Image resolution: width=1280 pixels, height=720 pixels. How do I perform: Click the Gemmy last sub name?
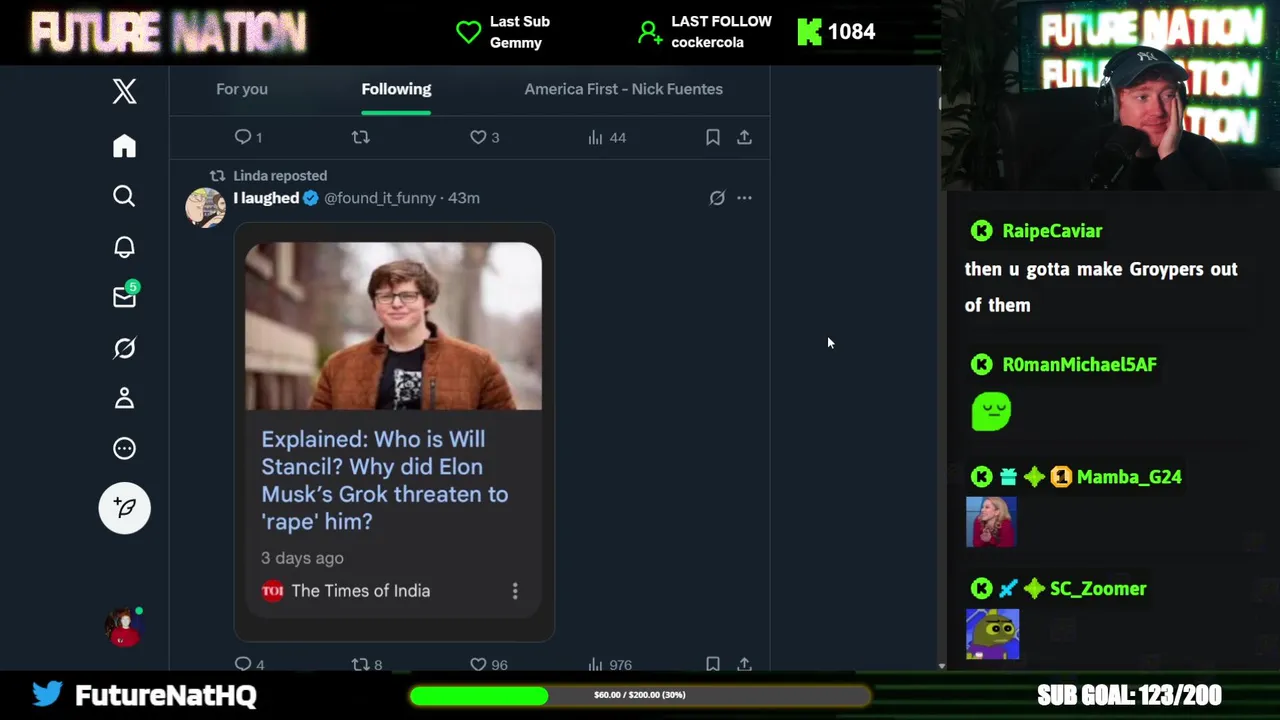click(x=516, y=43)
